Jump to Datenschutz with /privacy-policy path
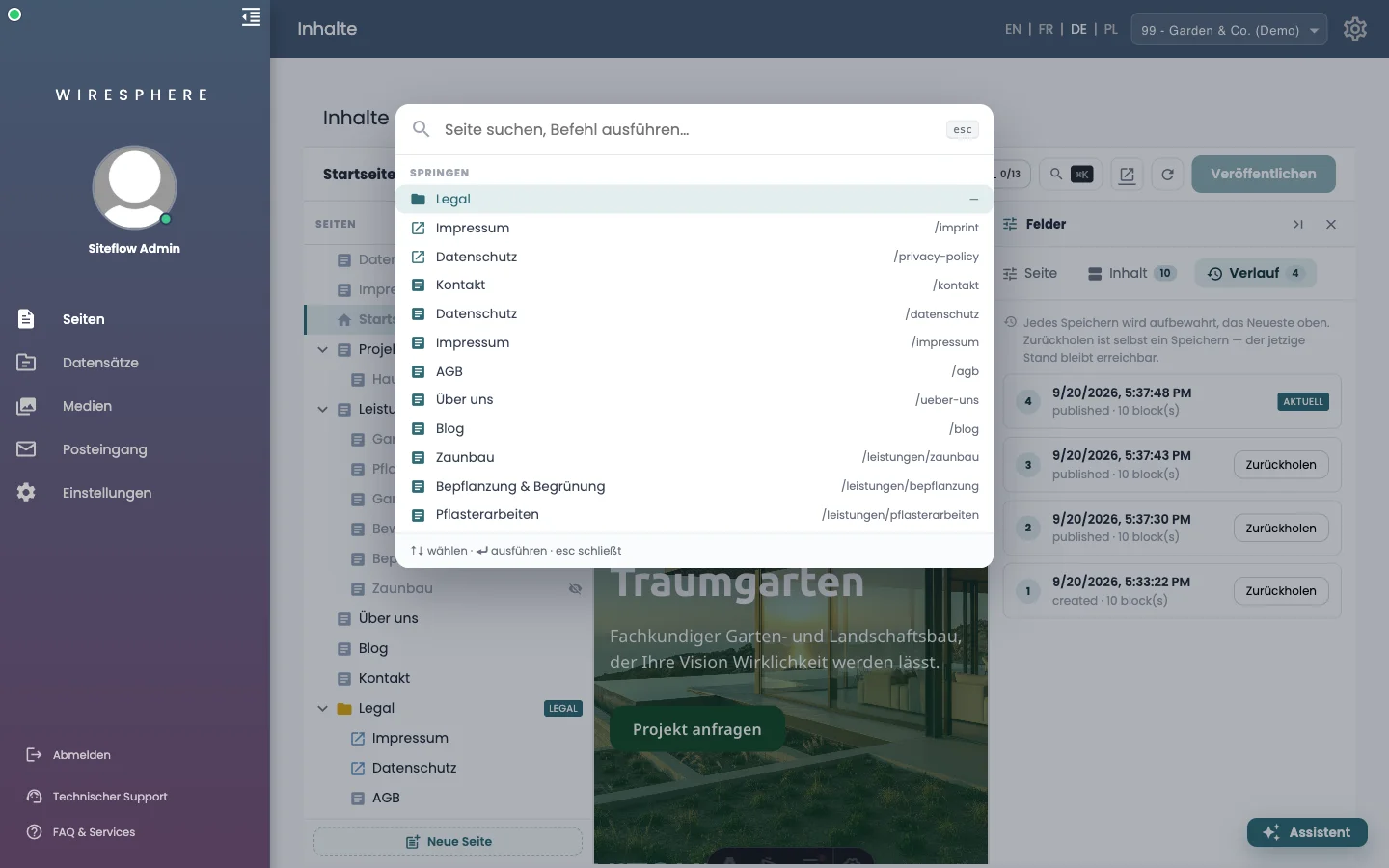 [x=694, y=257]
